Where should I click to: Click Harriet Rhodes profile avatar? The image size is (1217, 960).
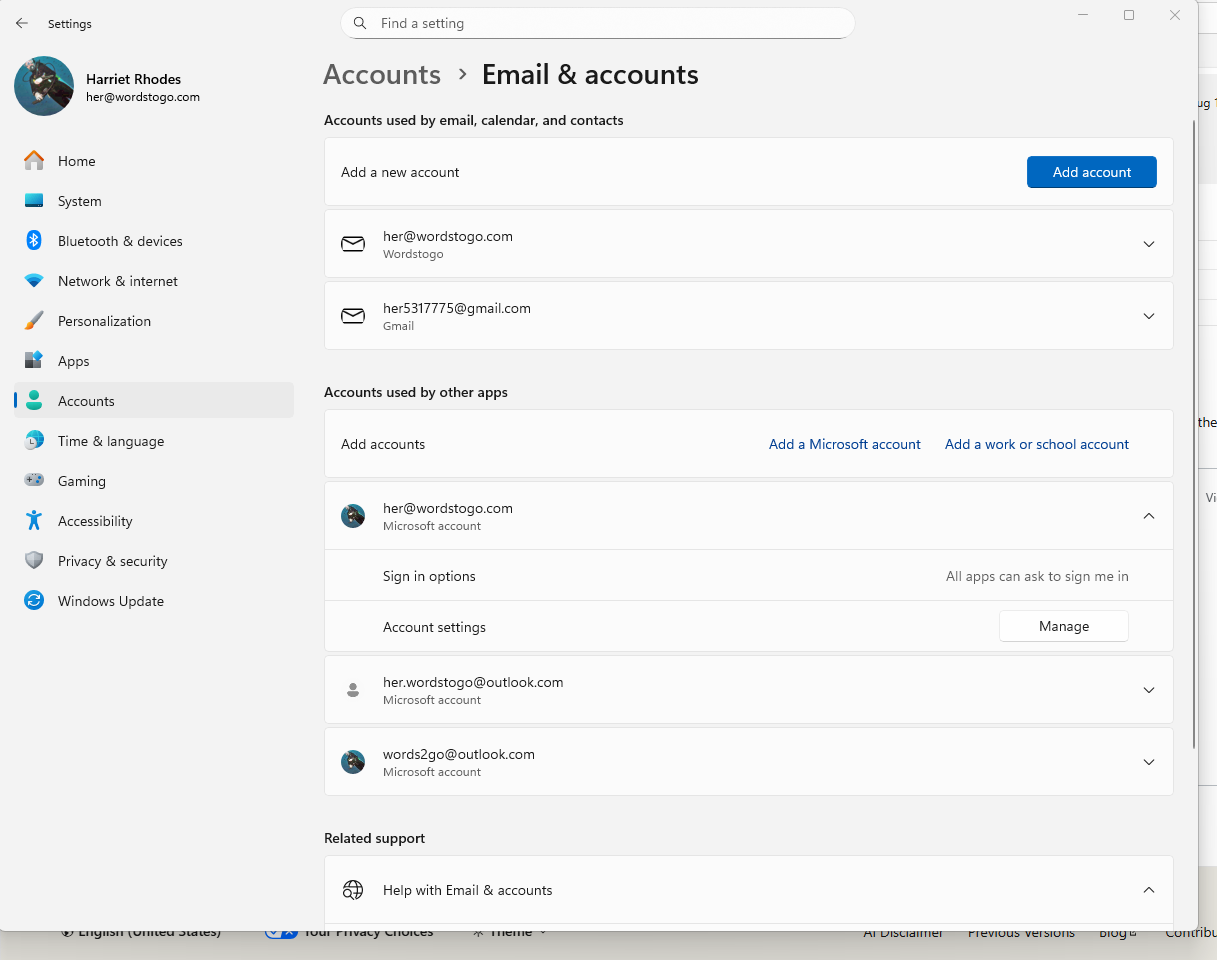coord(43,87)
